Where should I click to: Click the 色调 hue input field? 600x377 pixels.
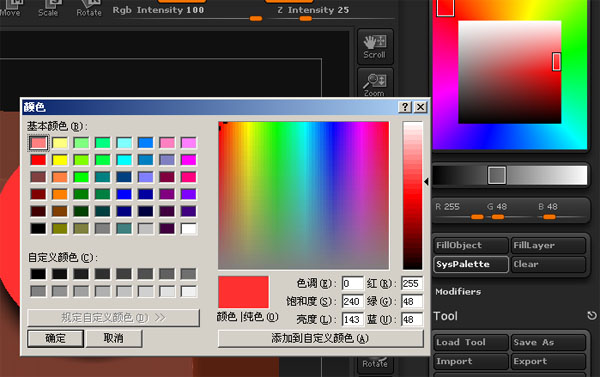click(x=352, y=284)
